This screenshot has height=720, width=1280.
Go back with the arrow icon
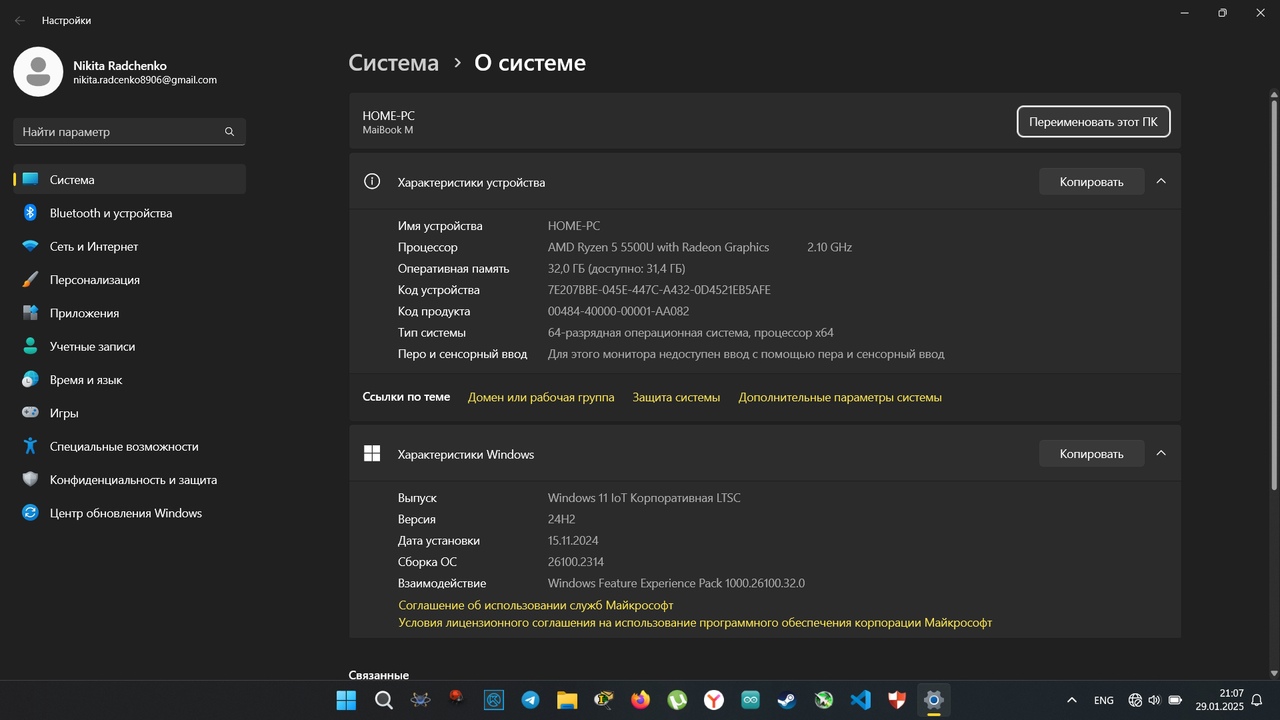[20, 20]
